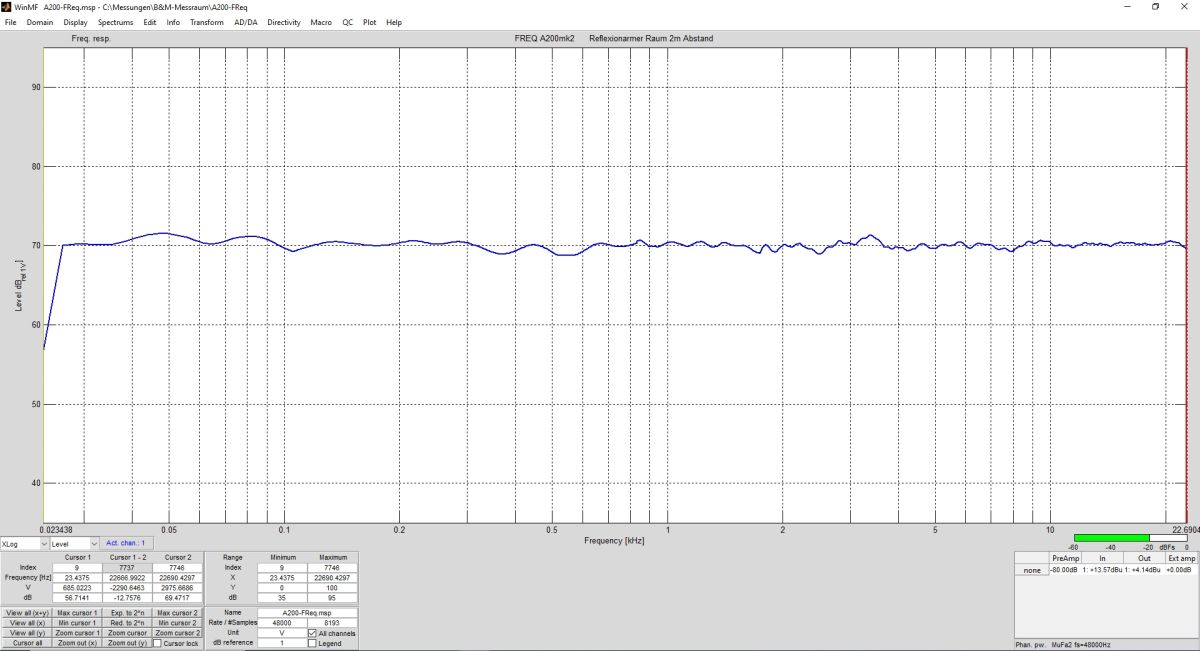Expand the XLog axis scale dropdown
The image size is (1200, 651).
coord(25,544)
